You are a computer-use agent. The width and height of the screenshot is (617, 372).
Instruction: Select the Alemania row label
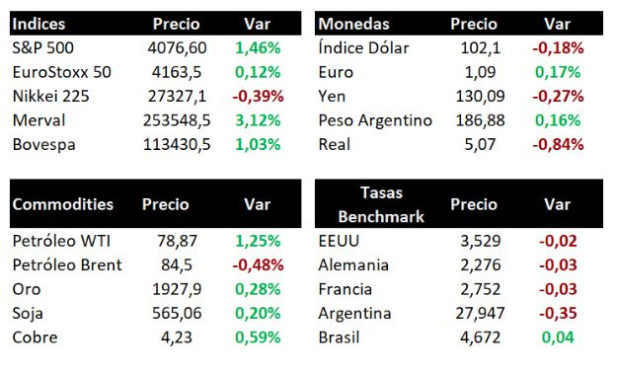353,265
